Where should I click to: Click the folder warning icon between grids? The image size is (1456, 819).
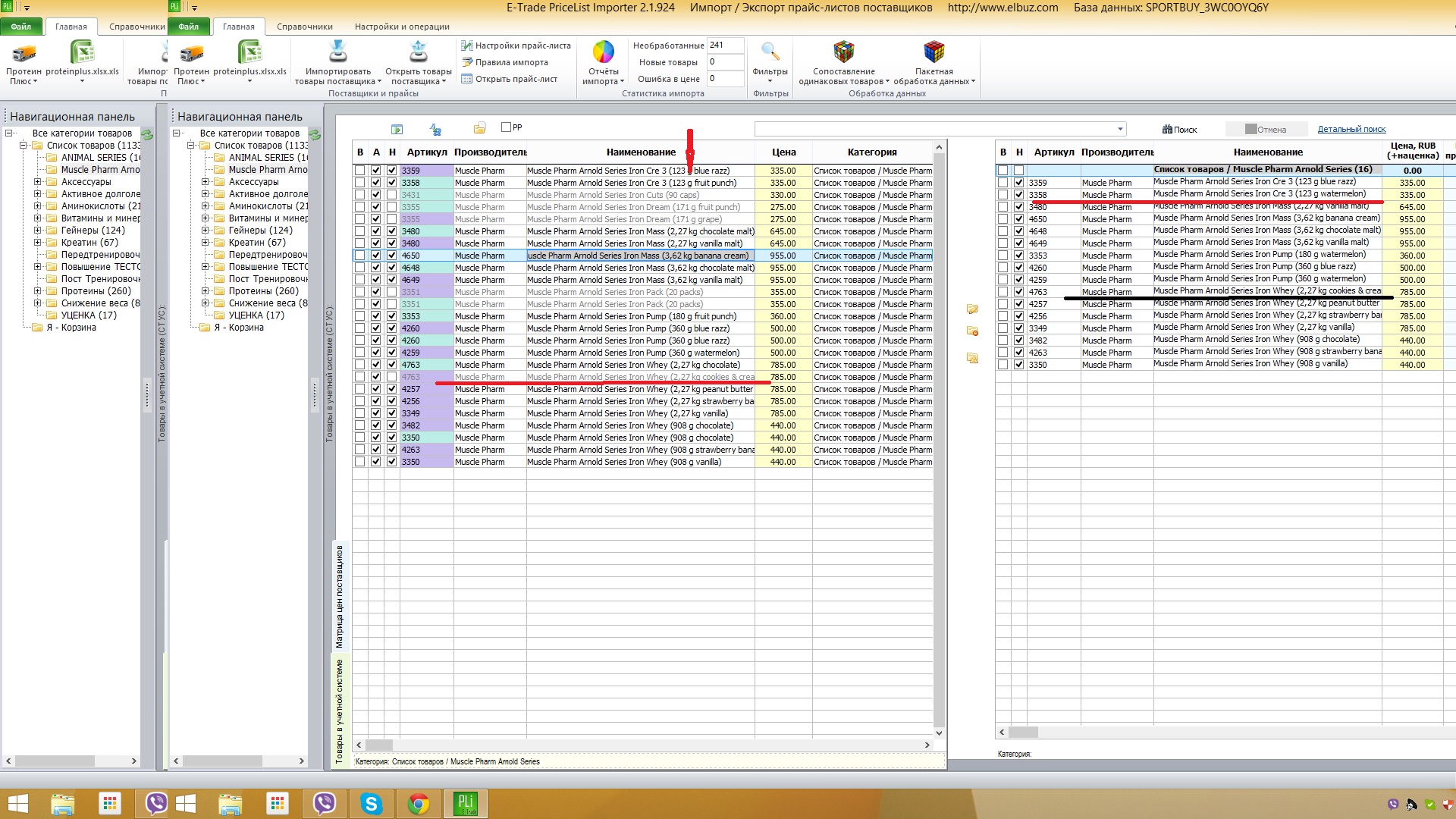click(972, 358)
